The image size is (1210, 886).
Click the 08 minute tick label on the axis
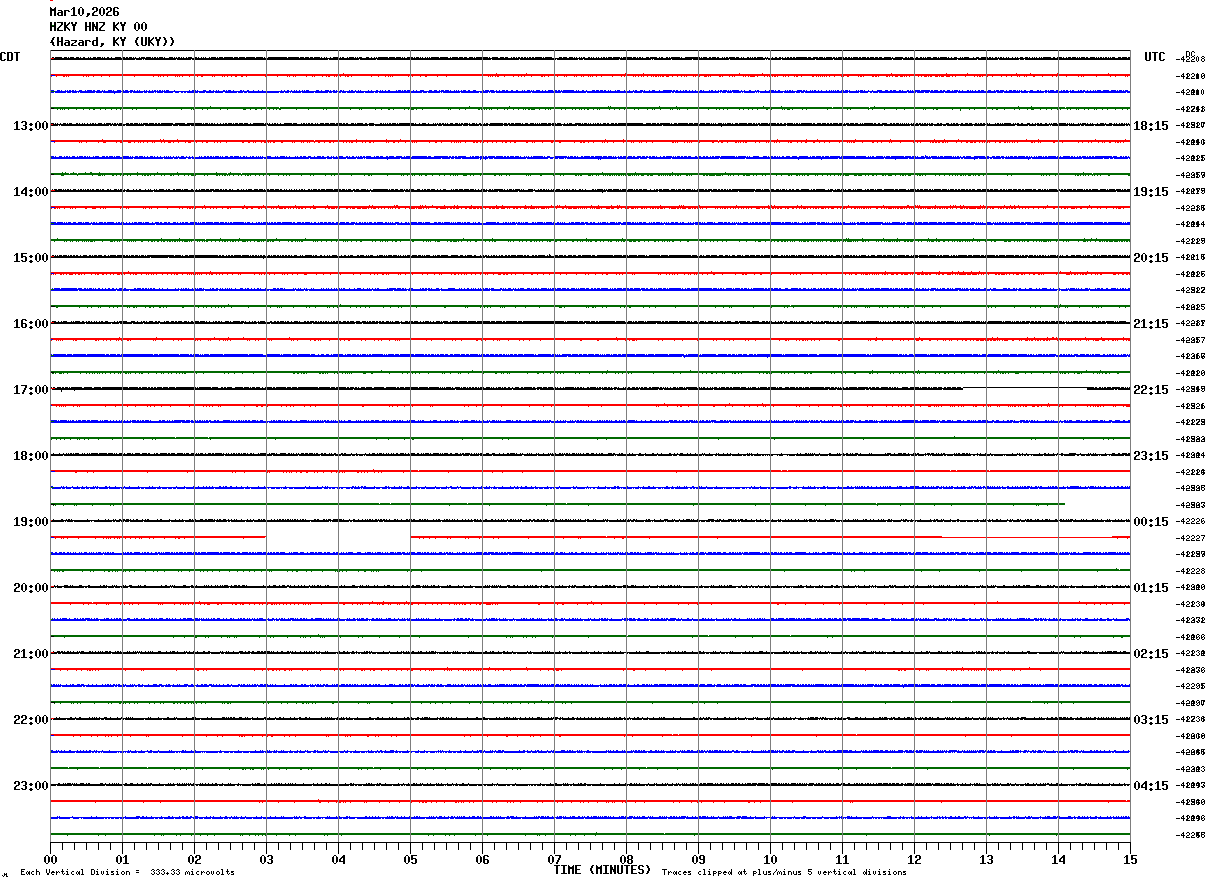626,859
